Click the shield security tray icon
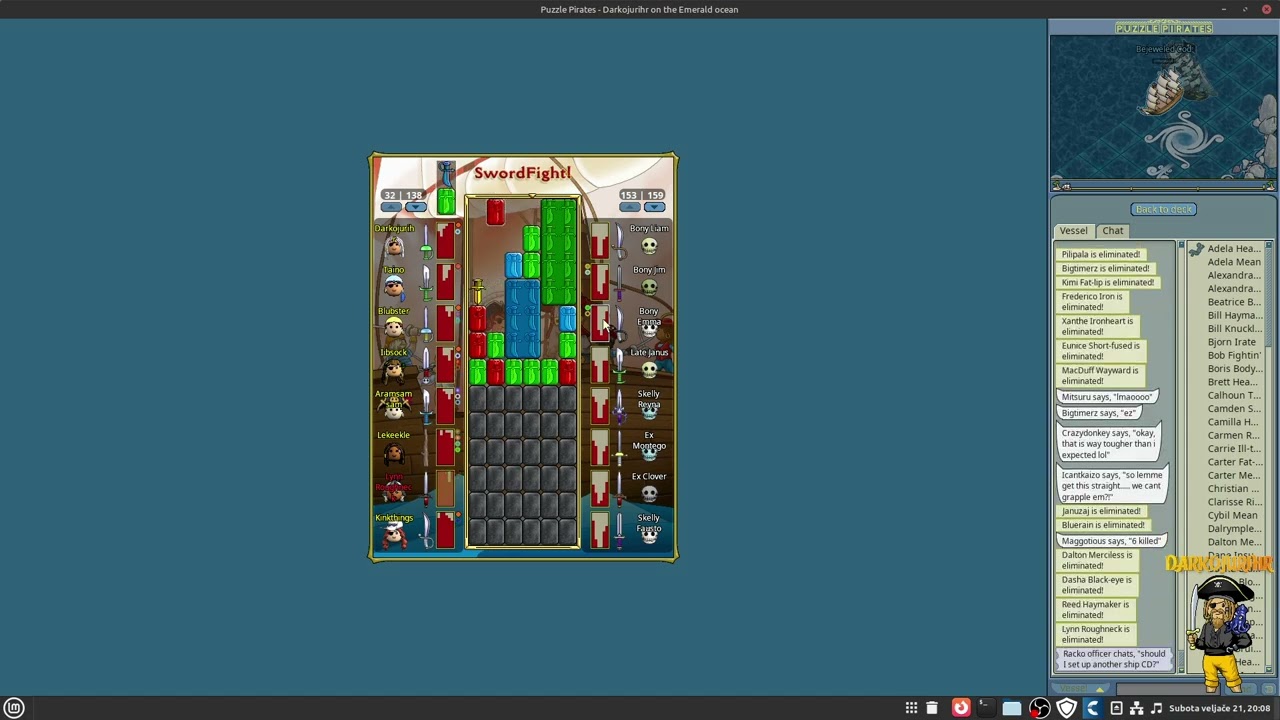1280x720 pixels. point(1066,709)
